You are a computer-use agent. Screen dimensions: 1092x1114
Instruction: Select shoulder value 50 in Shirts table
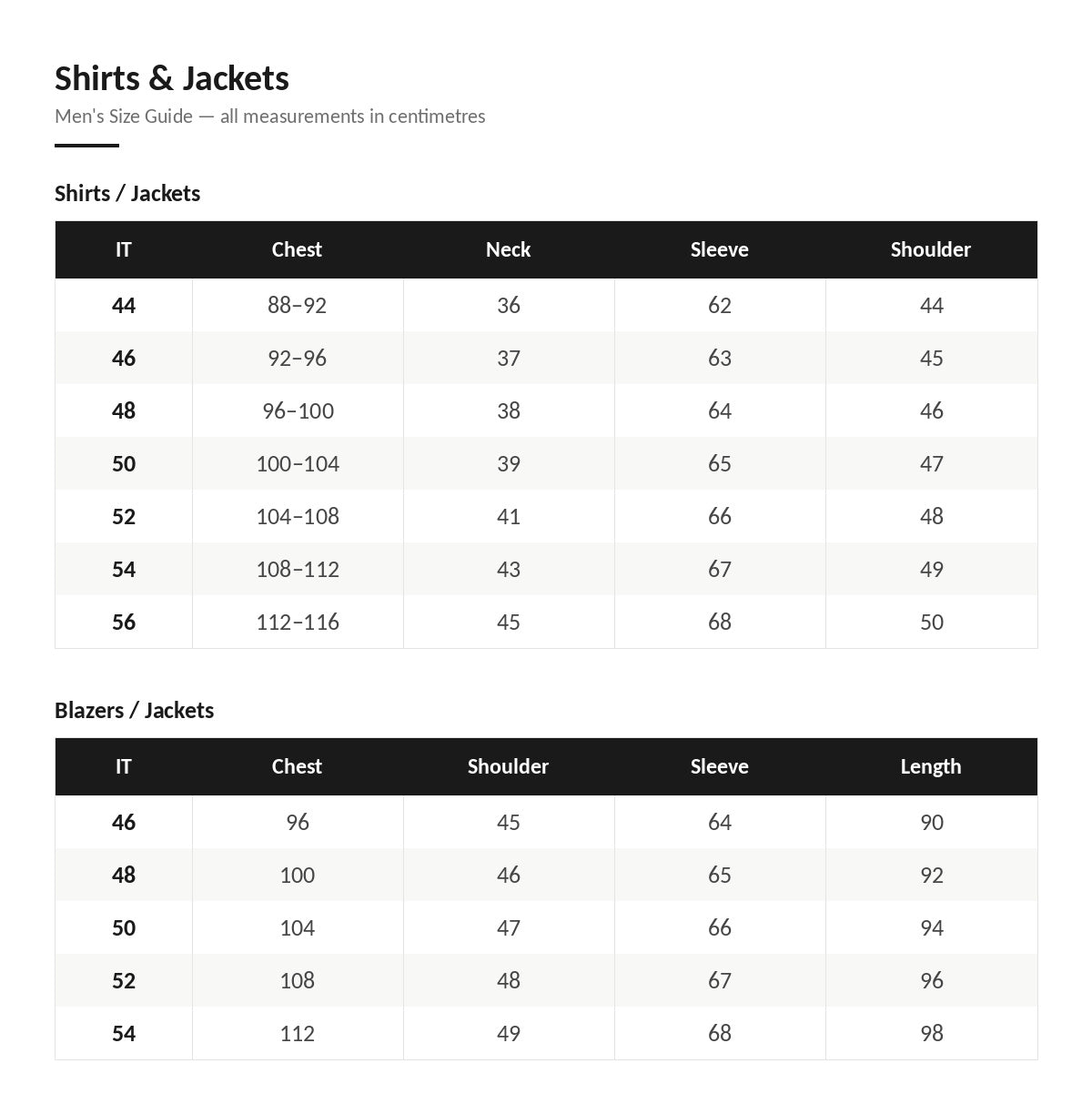[932, 622]
